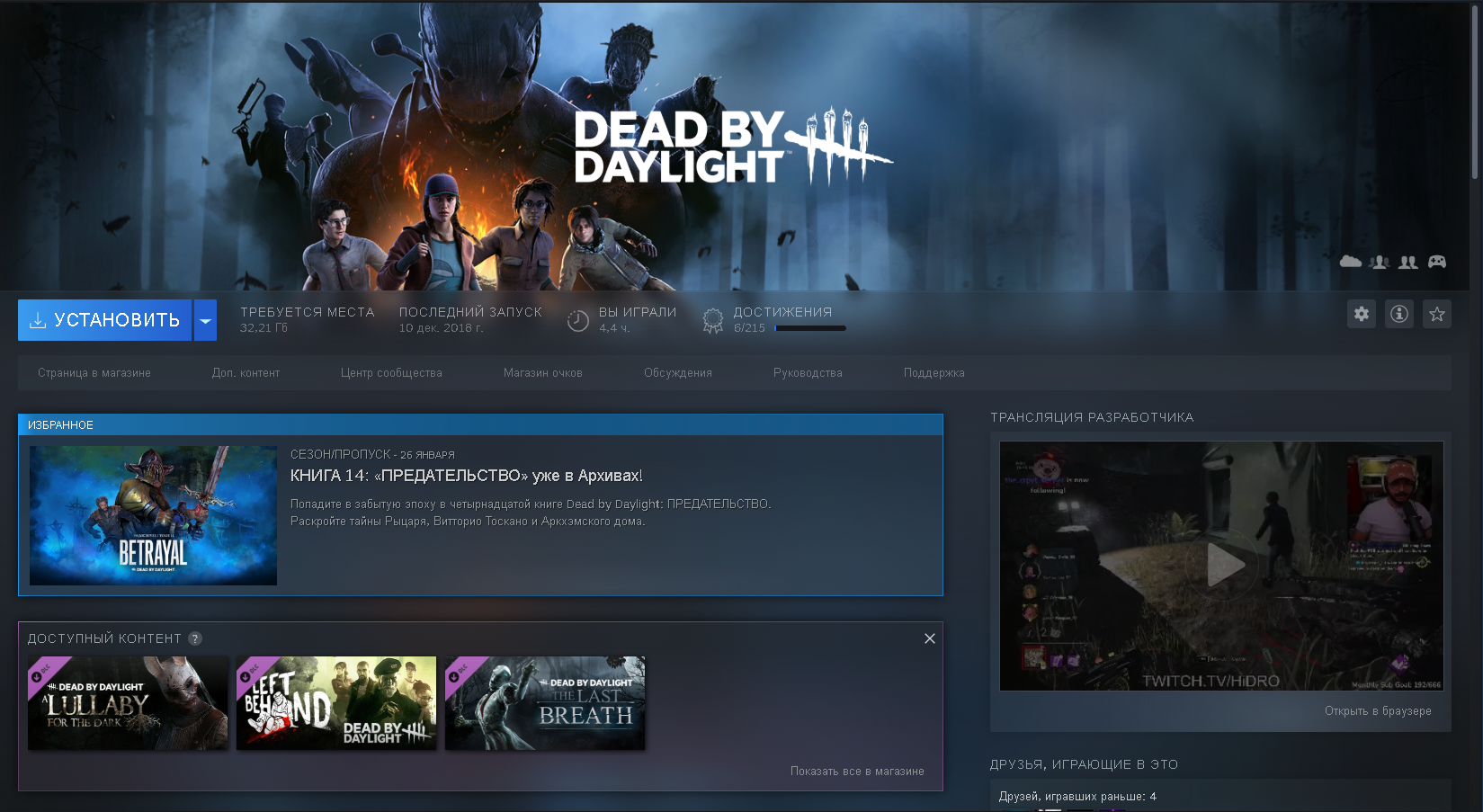1483x812 pixels.
Task: Close the available content panel
Action: (x=930, y=638)
